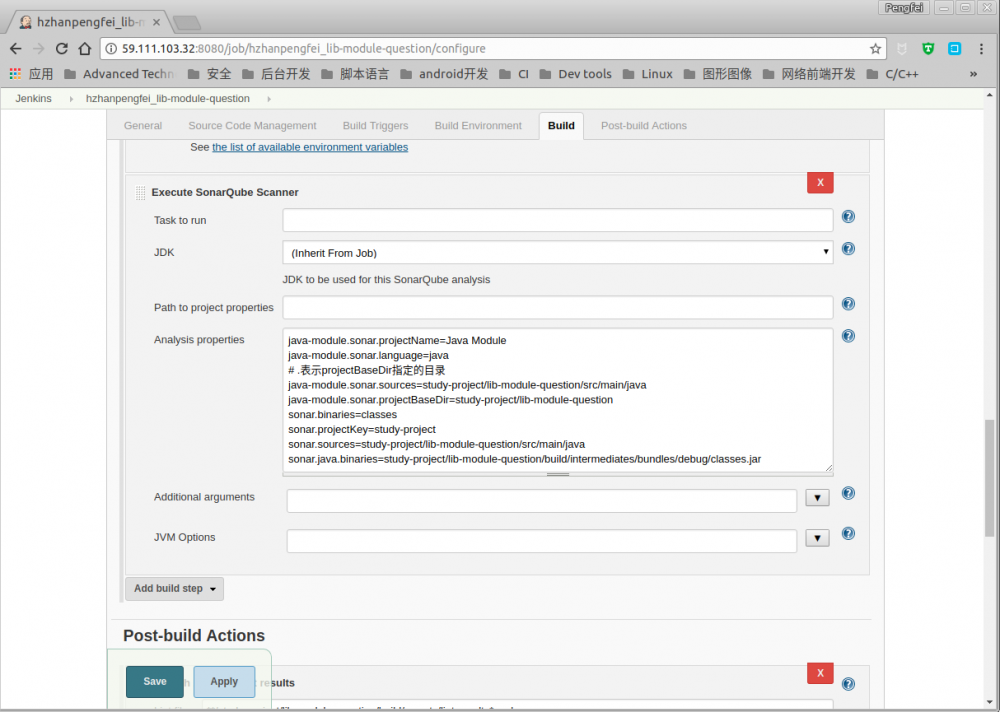The image size is (1000, 712).
Task: Open the 后台开发 bookmark folder
Action: click(276, 74)
